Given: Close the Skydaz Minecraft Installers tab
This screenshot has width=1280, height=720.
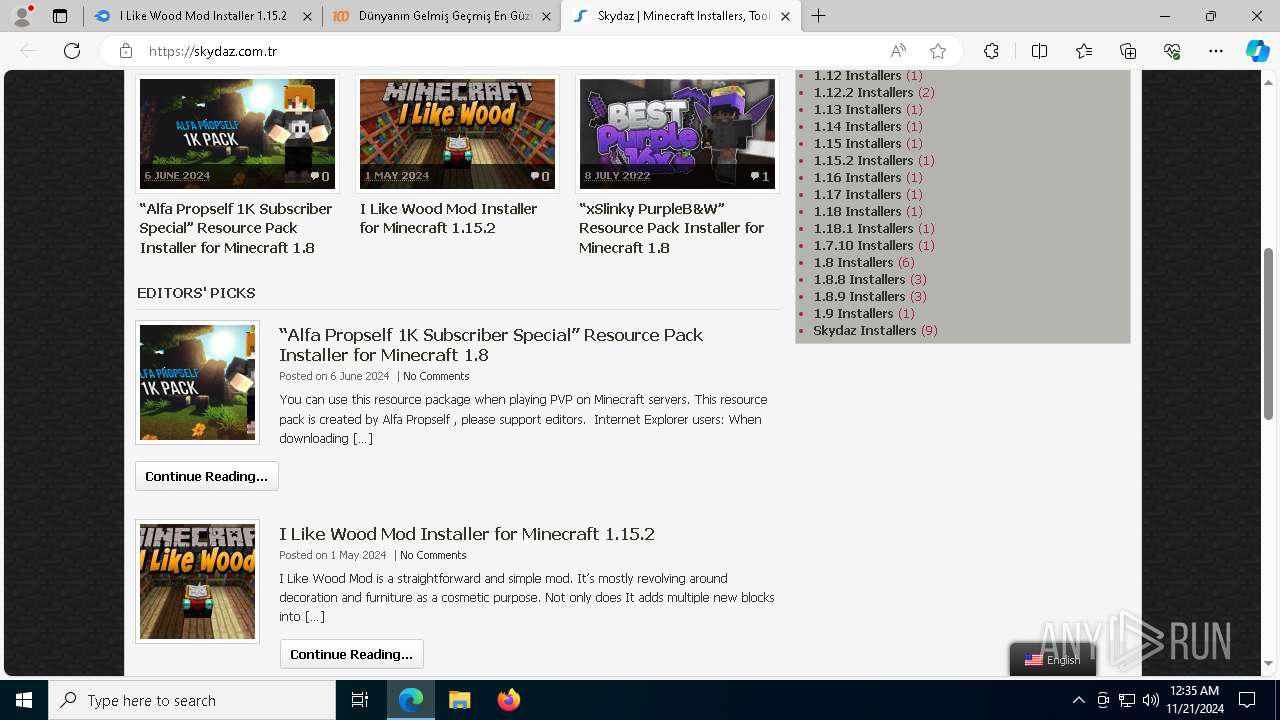Looking at the screenshot, I should click(x=785, y=16).
